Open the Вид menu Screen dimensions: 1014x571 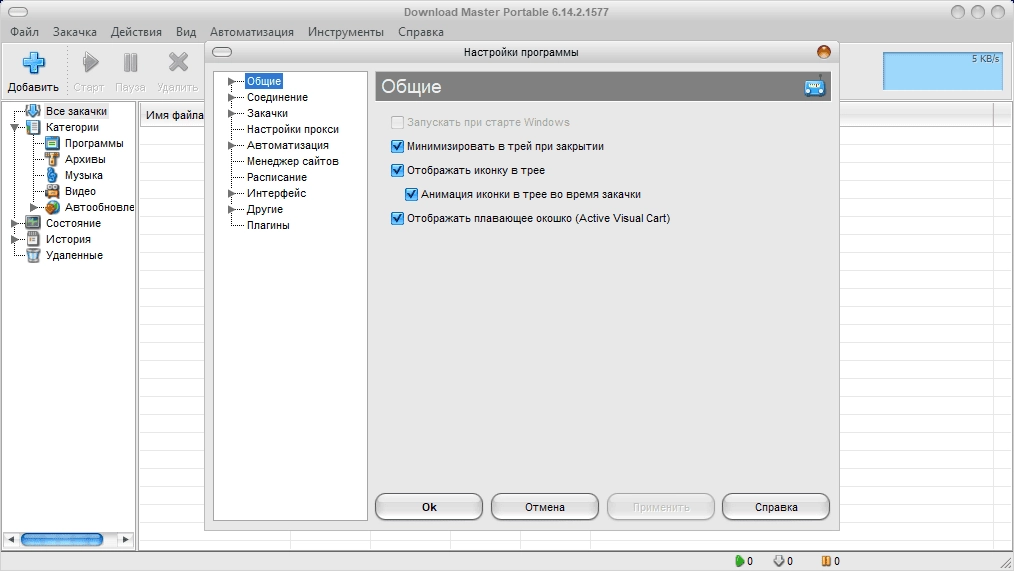click(x=186, y=32)
